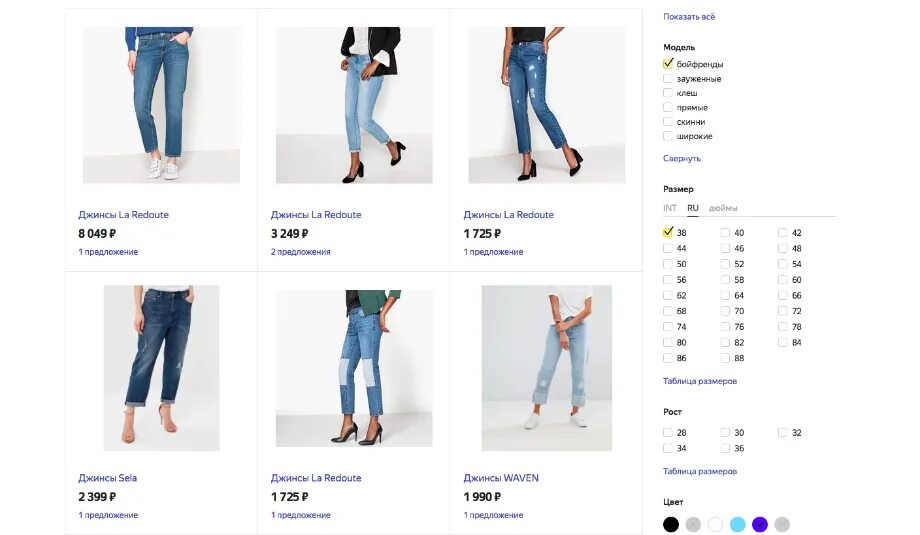The image size is (920, 535).
Task: Tick the size 42 checkbox
Action: pyautogui.click(x=783, y=232)
